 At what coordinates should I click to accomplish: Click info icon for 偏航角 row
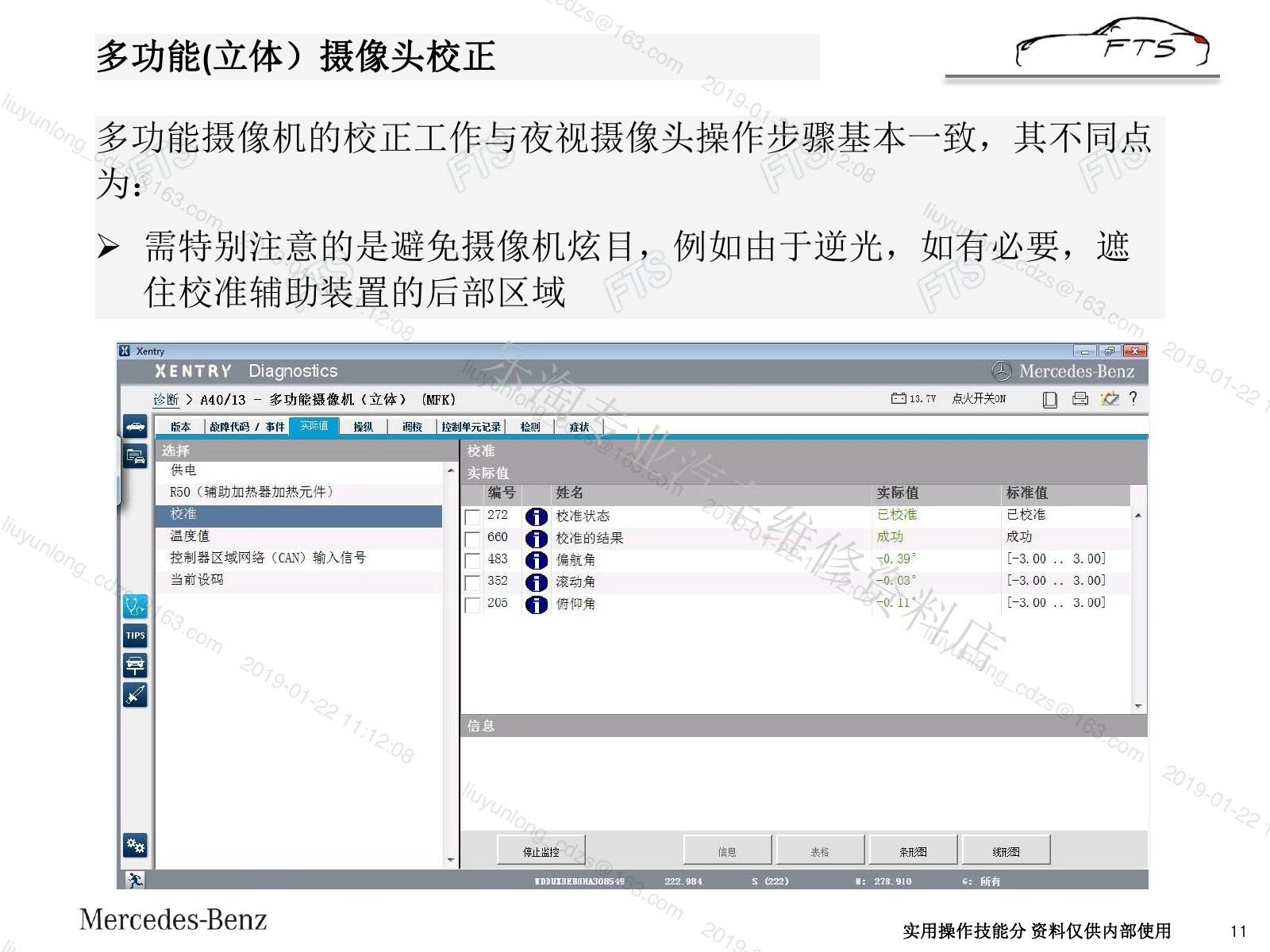537,560
